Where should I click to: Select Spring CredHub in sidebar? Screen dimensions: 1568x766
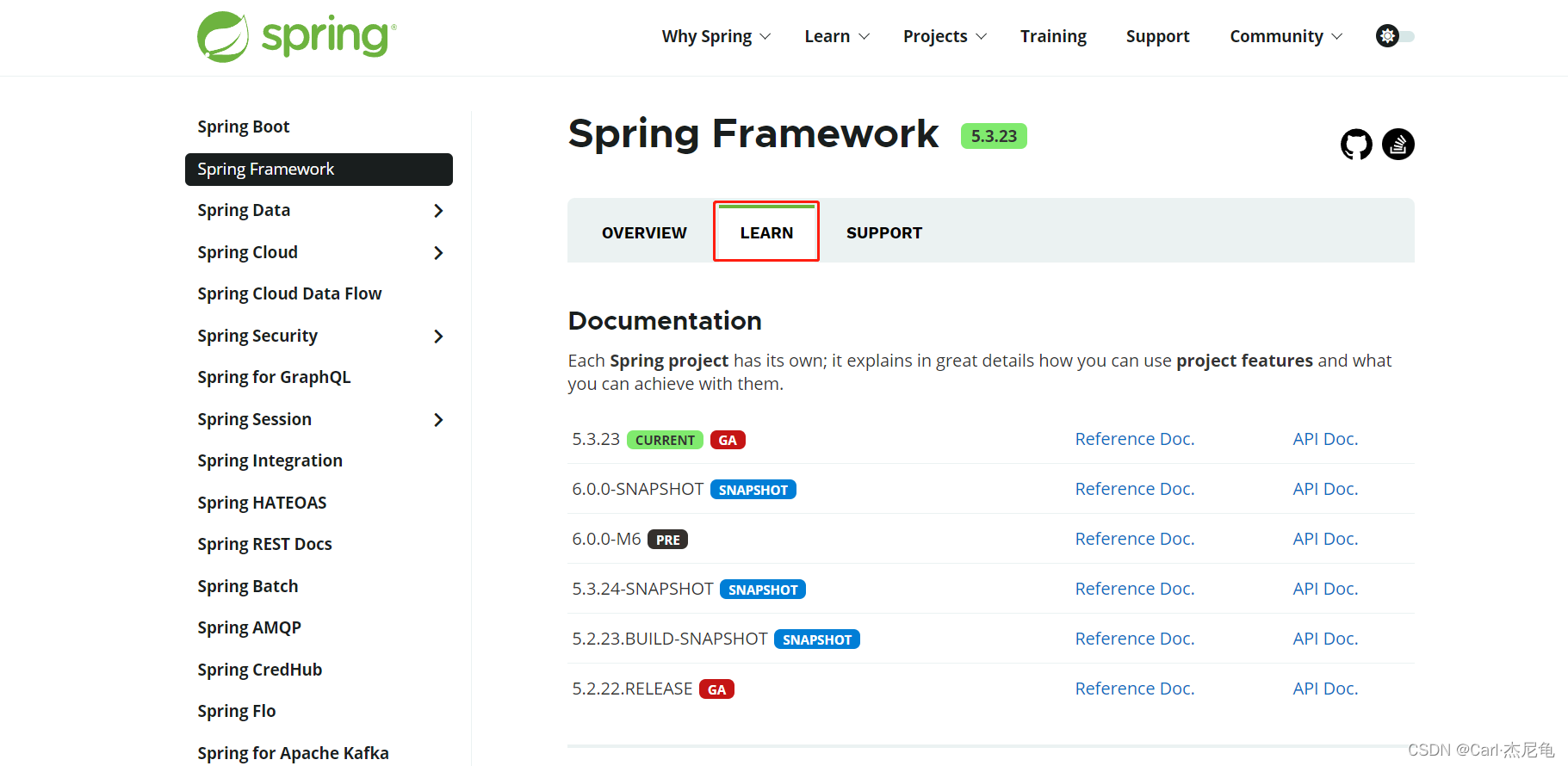(x=259, y=670)
